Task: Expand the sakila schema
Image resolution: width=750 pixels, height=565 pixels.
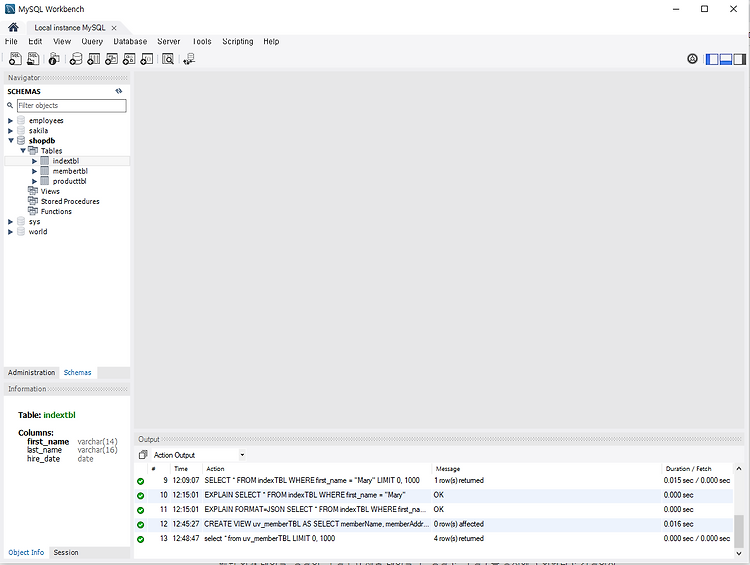Action: 10,131
